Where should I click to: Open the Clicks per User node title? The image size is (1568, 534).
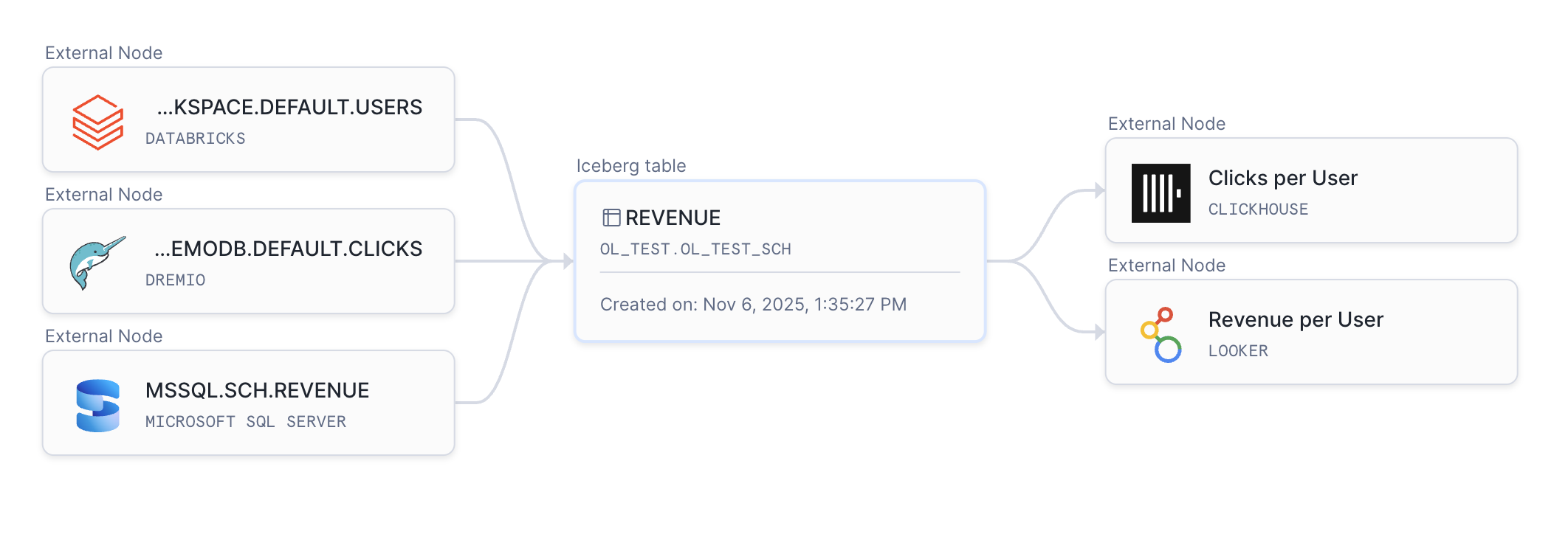coord(1282,178)
